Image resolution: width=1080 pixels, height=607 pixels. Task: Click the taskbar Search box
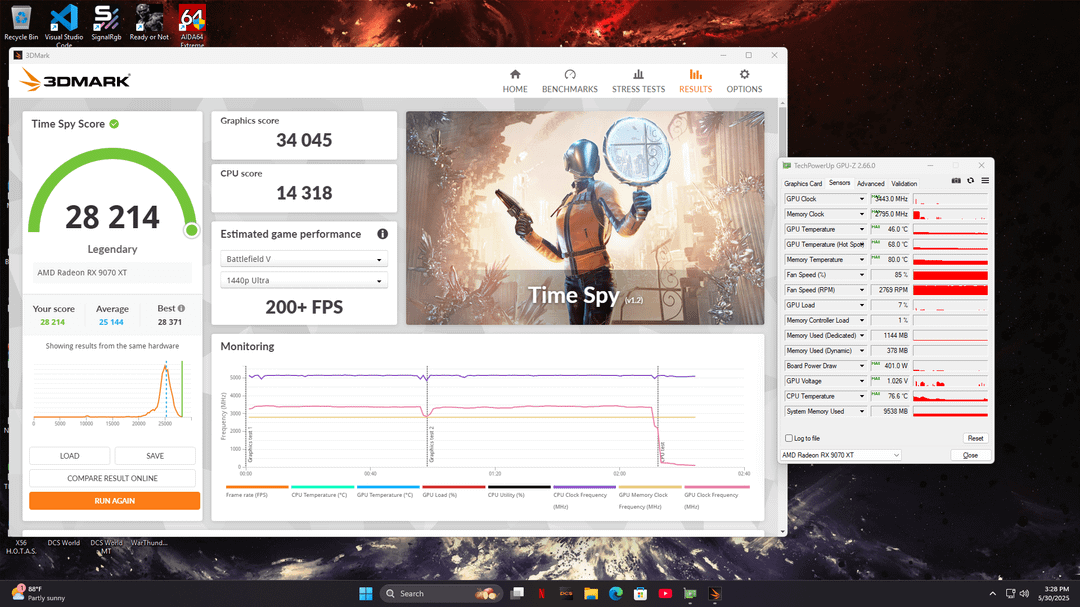[x=441, y=593]
